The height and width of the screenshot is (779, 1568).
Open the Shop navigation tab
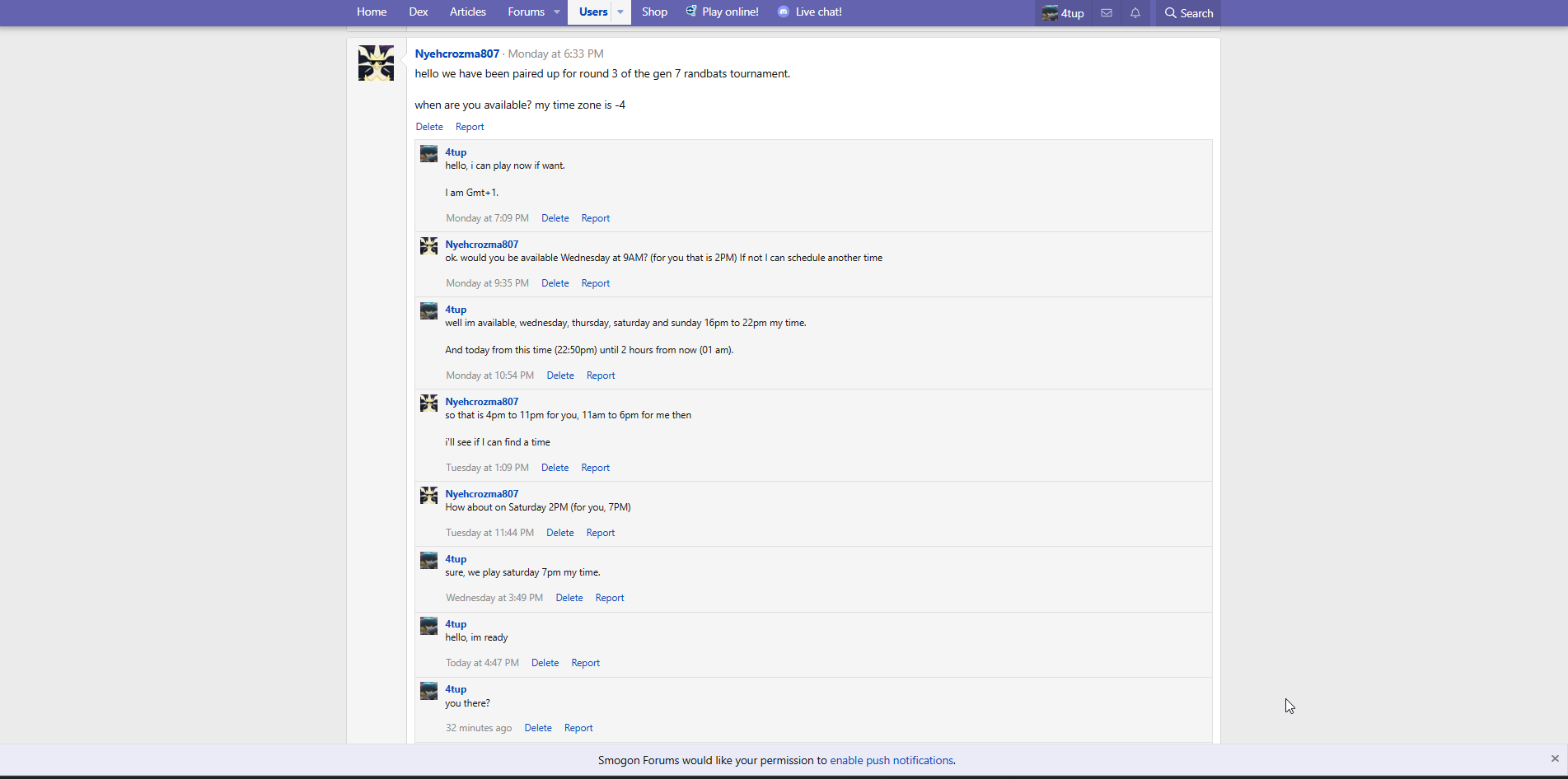[654, 12]
